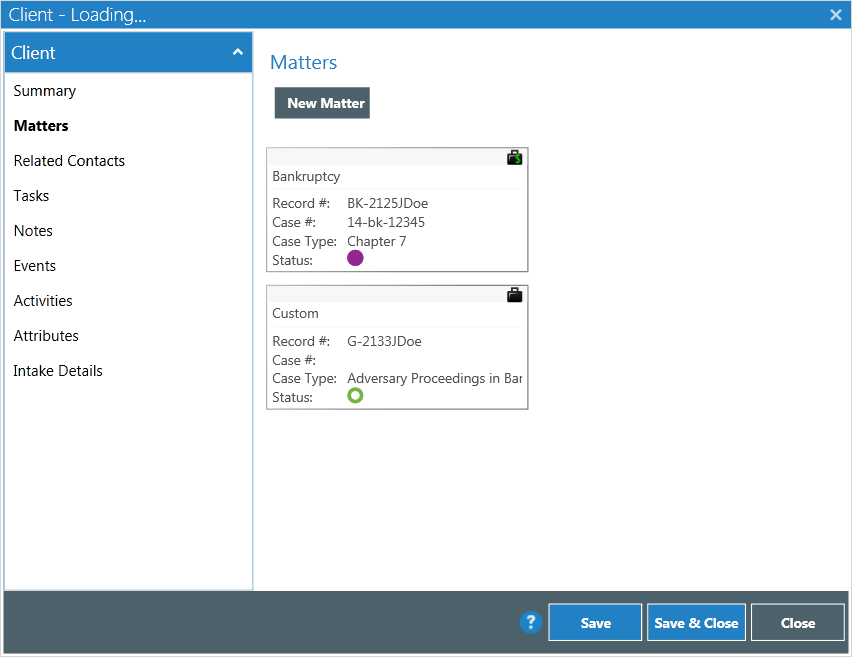Select Summary in the sidebar
The width and height of the screenshot is (852, 657).
pos(44,90)
